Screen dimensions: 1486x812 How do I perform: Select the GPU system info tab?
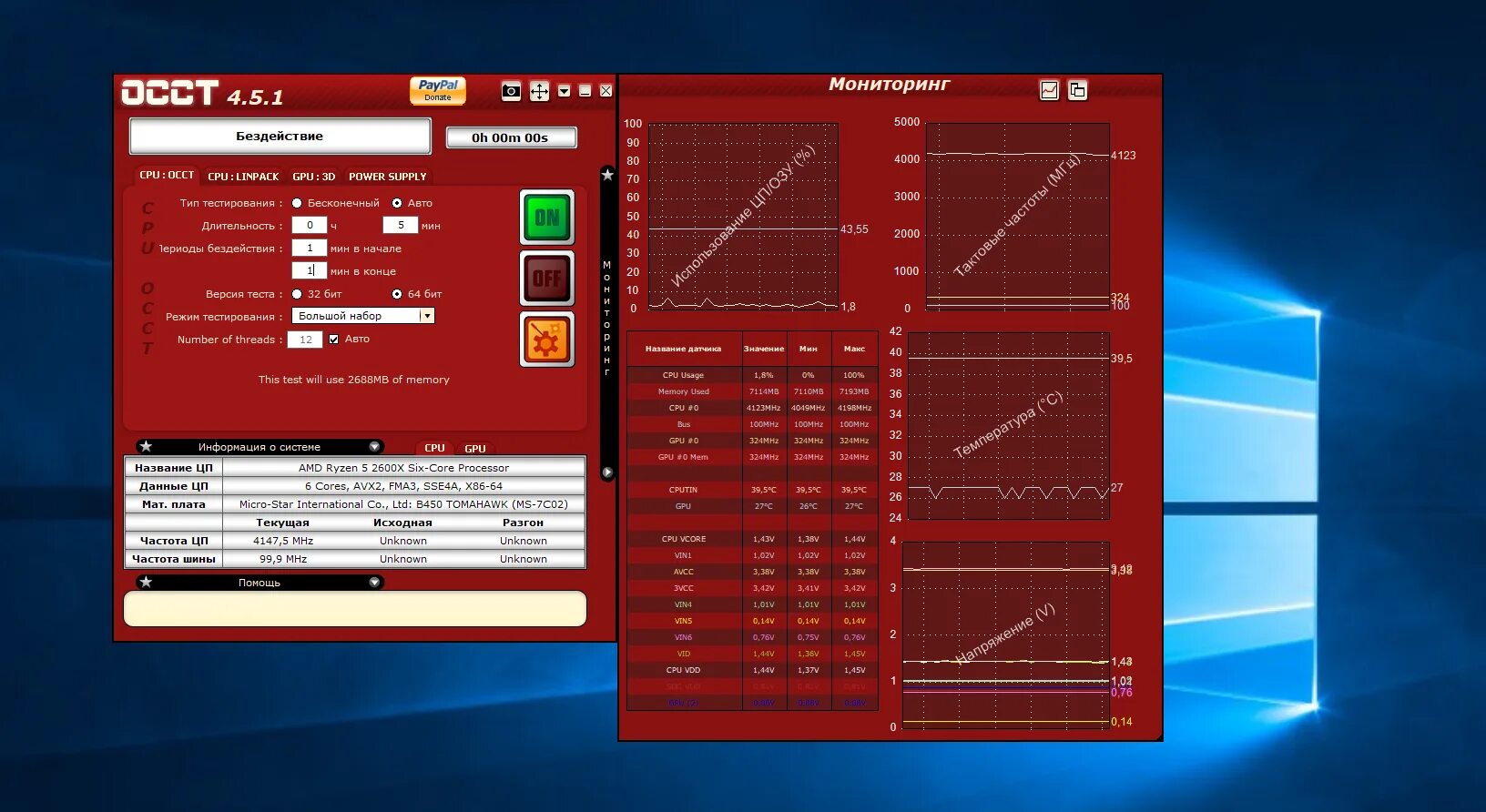[x=475, y=448]
